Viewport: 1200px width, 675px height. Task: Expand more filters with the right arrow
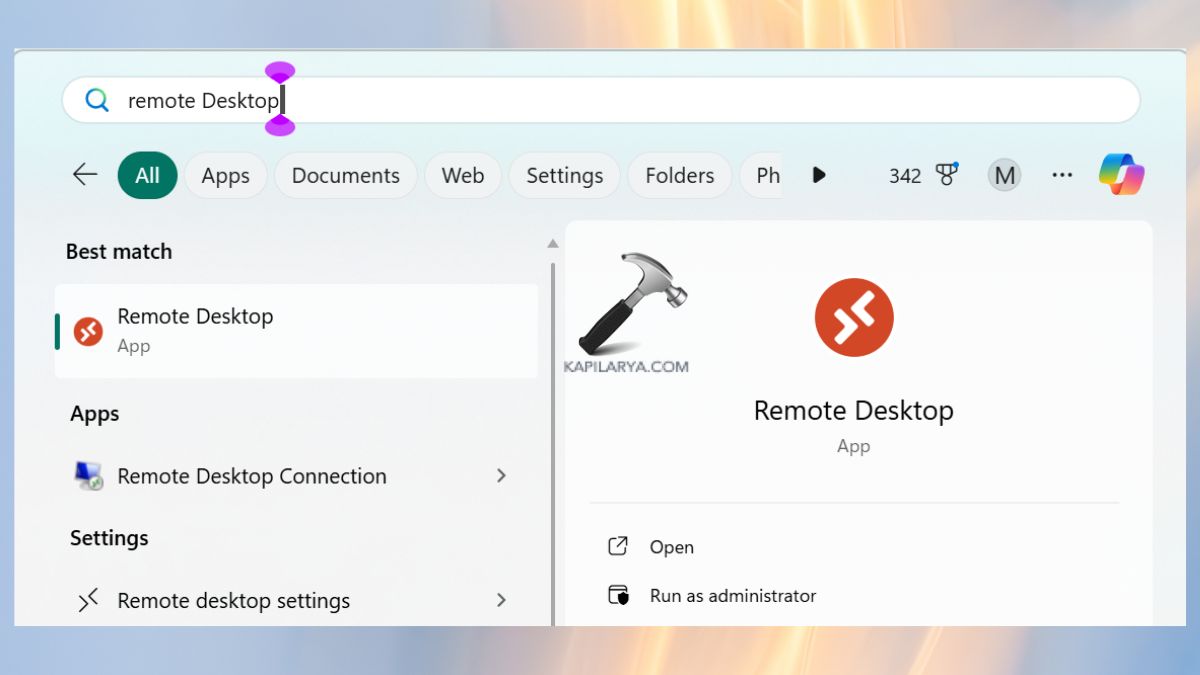[820, 175]
